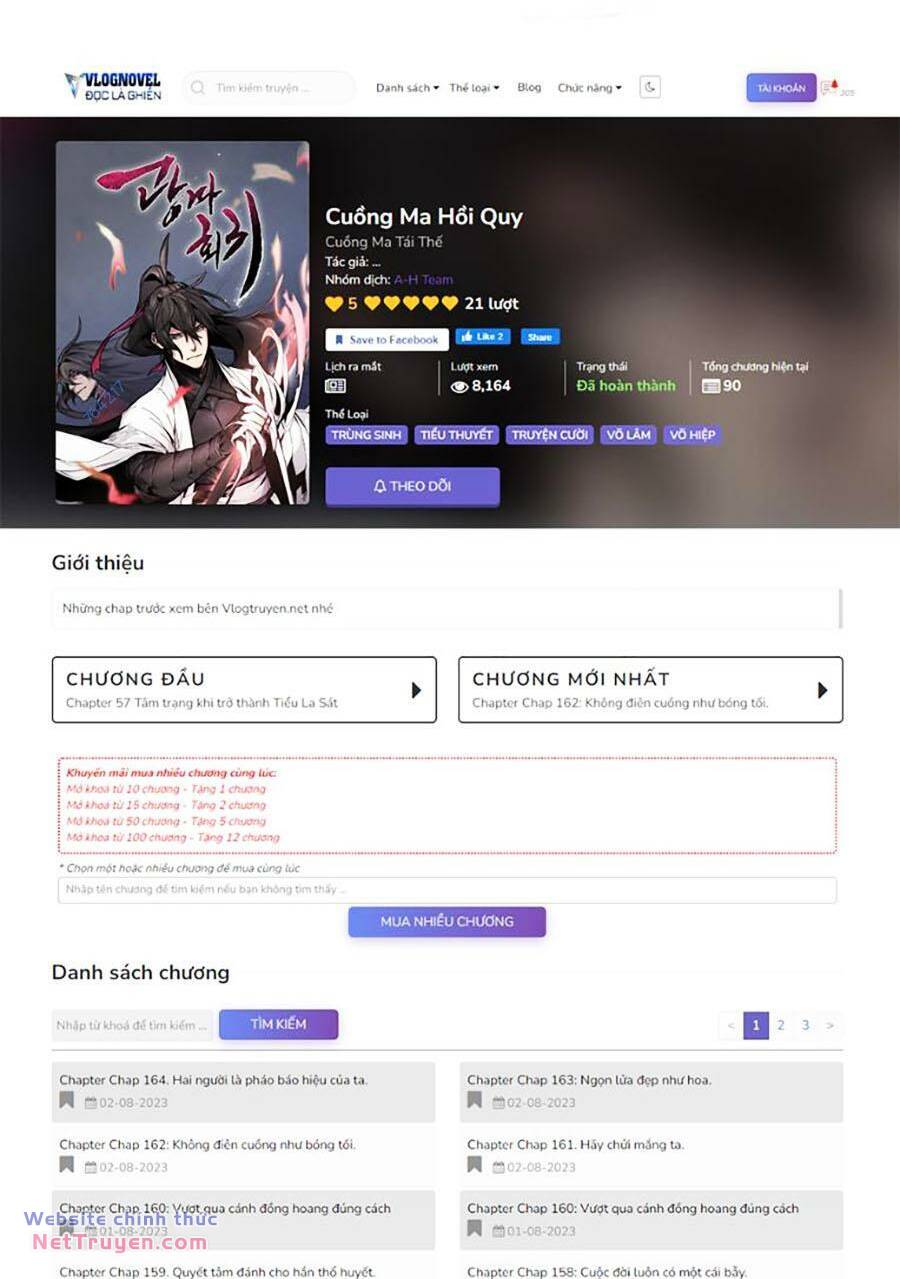
Task: Click the Facebook Like button
Action: pyautogui.click(x=483, y=337)
